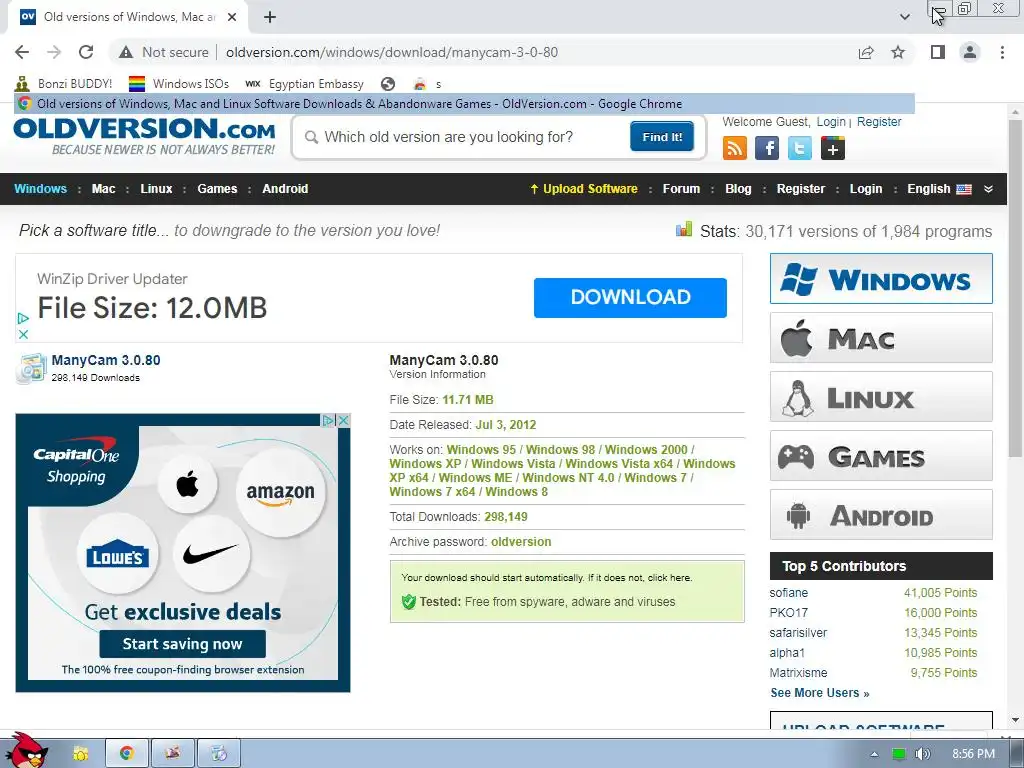Open Chrome from the taskbar
This screenshot has height=768, width=1024.
point(127,753)
